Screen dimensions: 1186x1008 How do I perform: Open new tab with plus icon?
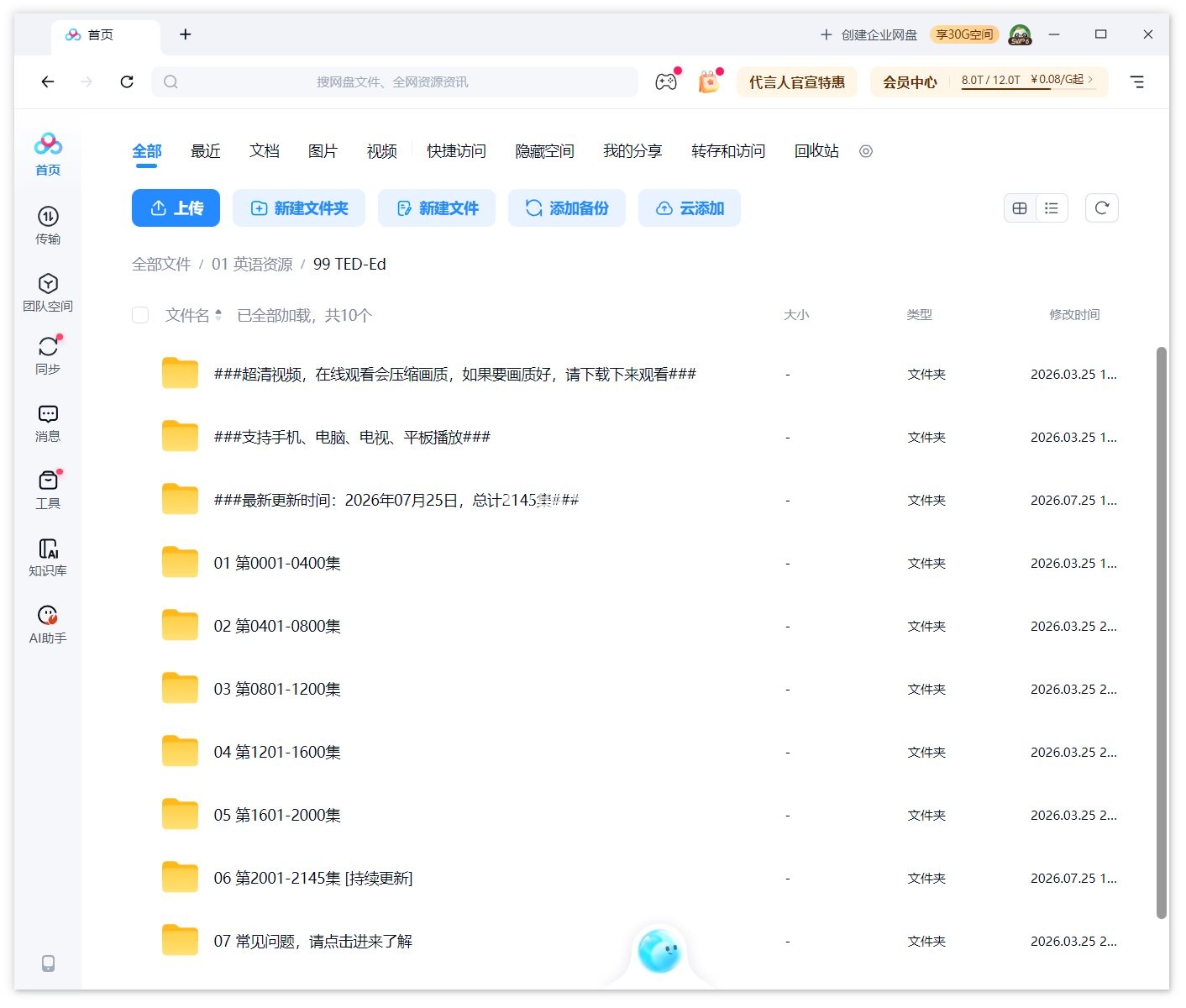coord(186,34)
